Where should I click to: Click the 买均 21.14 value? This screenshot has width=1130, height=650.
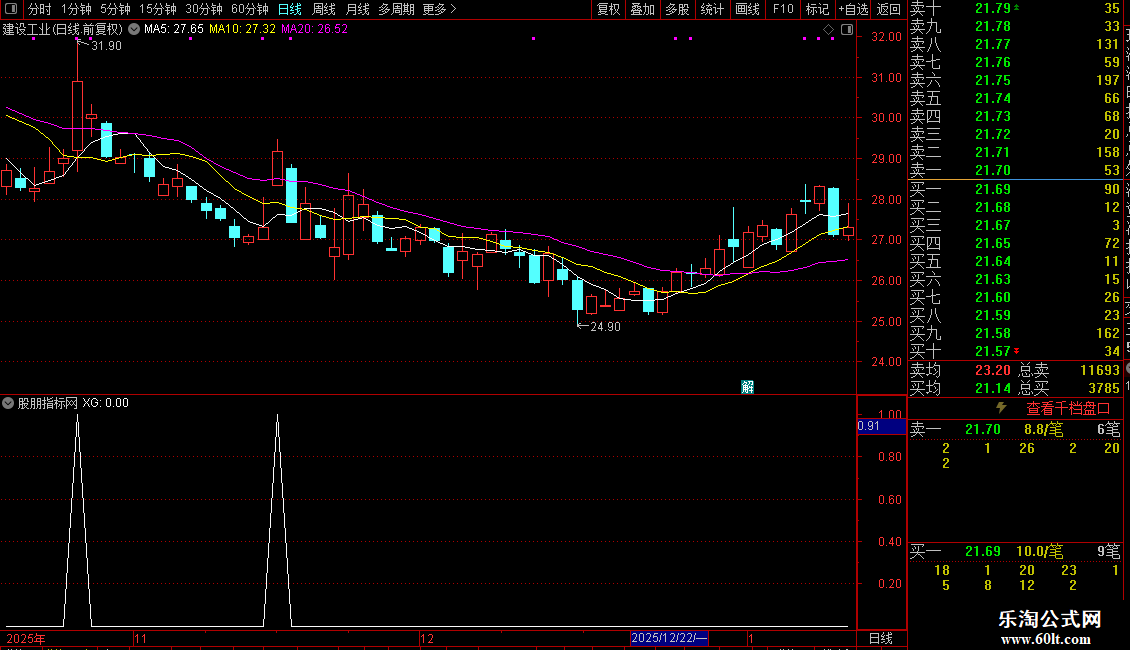[x=992, y=388]
